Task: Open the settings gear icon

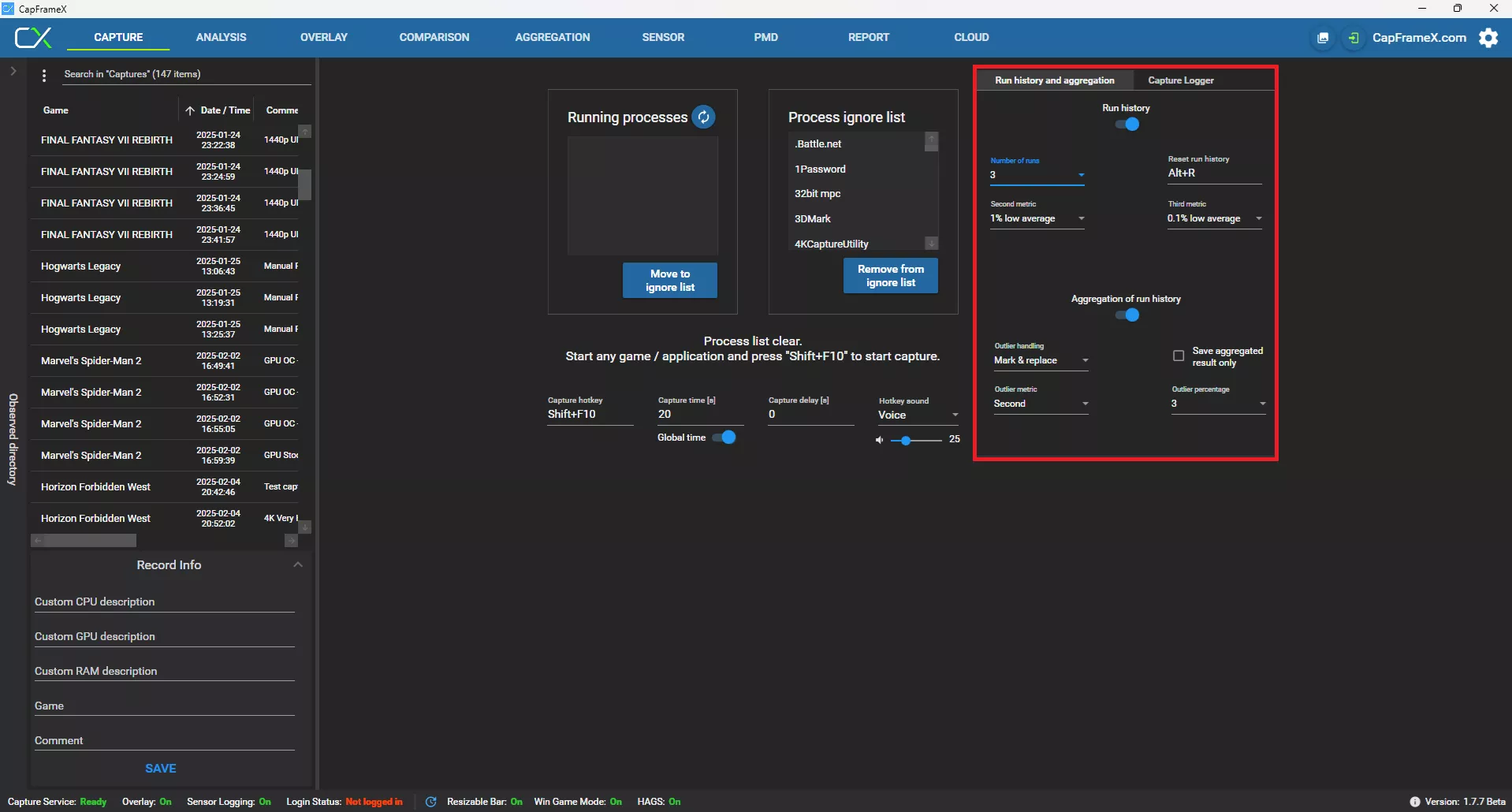Action: [1488, 38]
